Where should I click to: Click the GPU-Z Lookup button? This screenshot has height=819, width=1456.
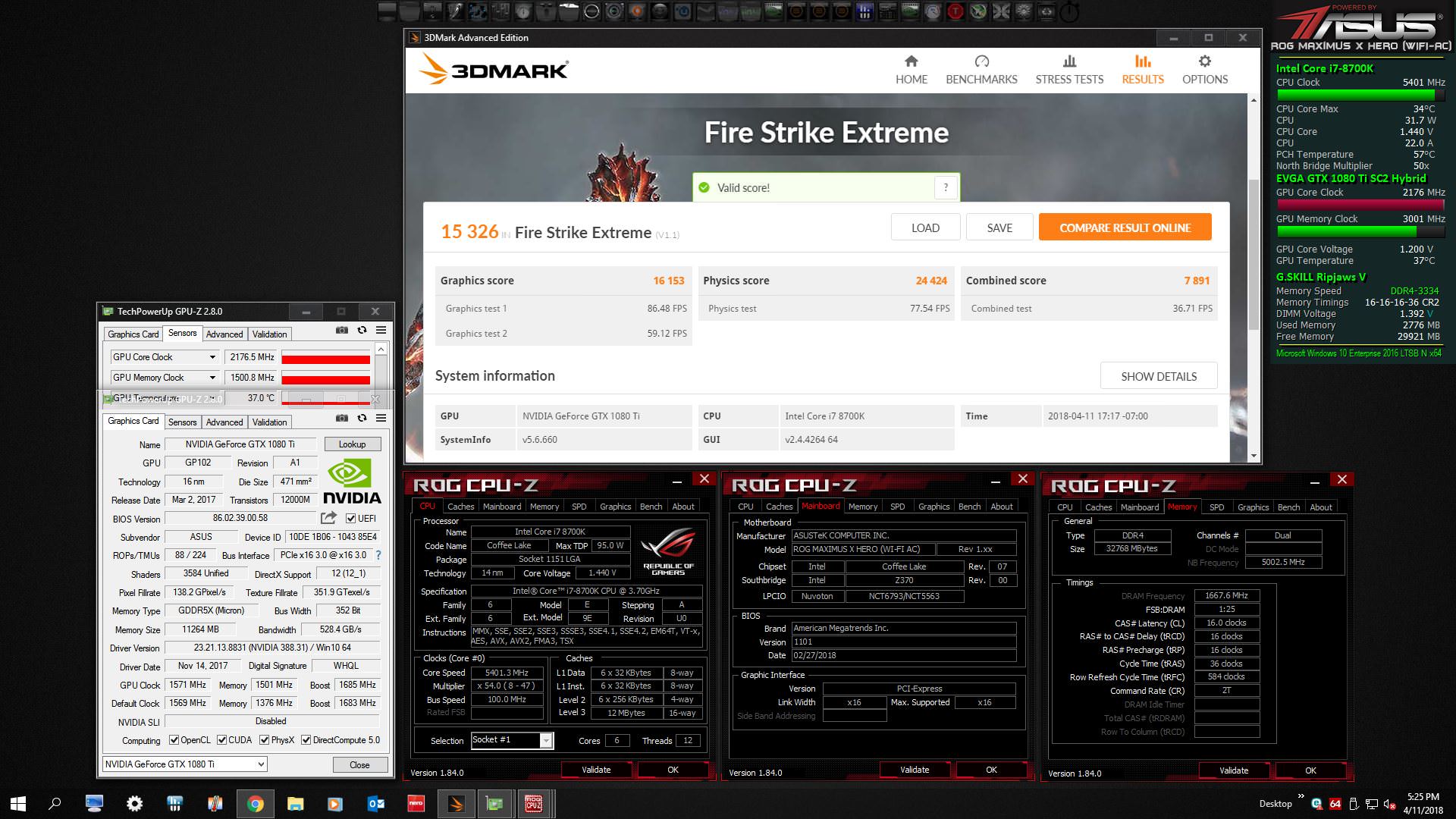pyautogui.click(x=352, y=444)
